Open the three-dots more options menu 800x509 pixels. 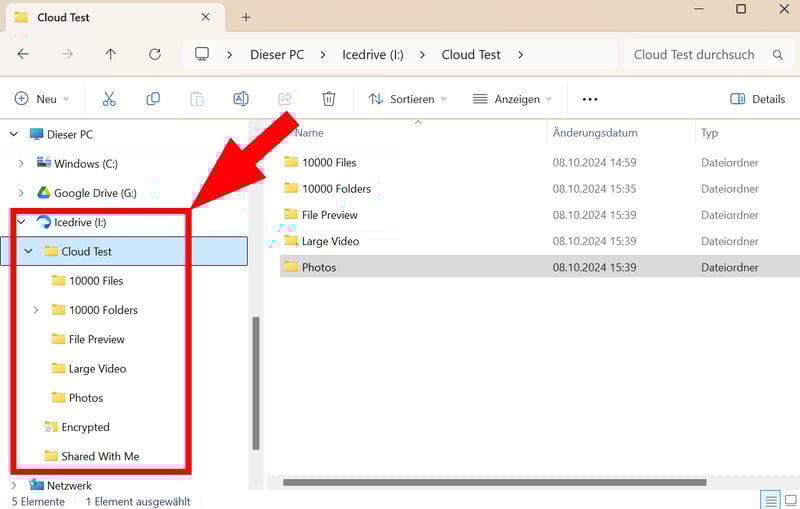point(590,99)
